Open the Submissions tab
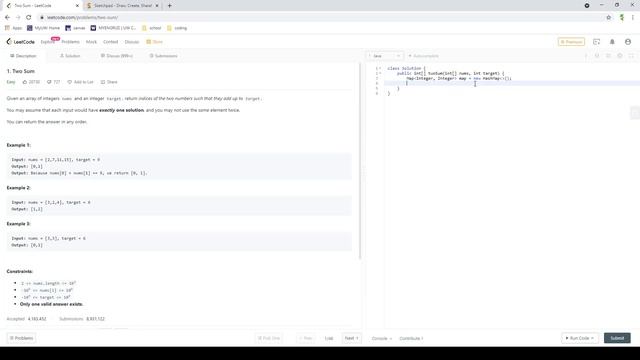The height and width of the screenshot is (360, 640). point(163,56)
